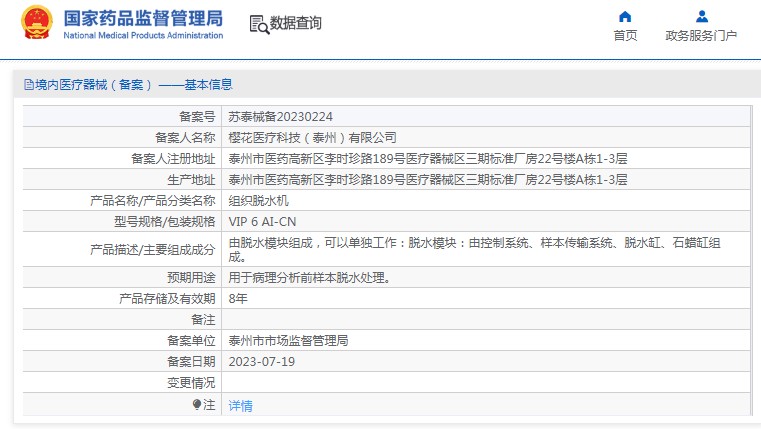Go to 首页 via its text label

(625, 36)
